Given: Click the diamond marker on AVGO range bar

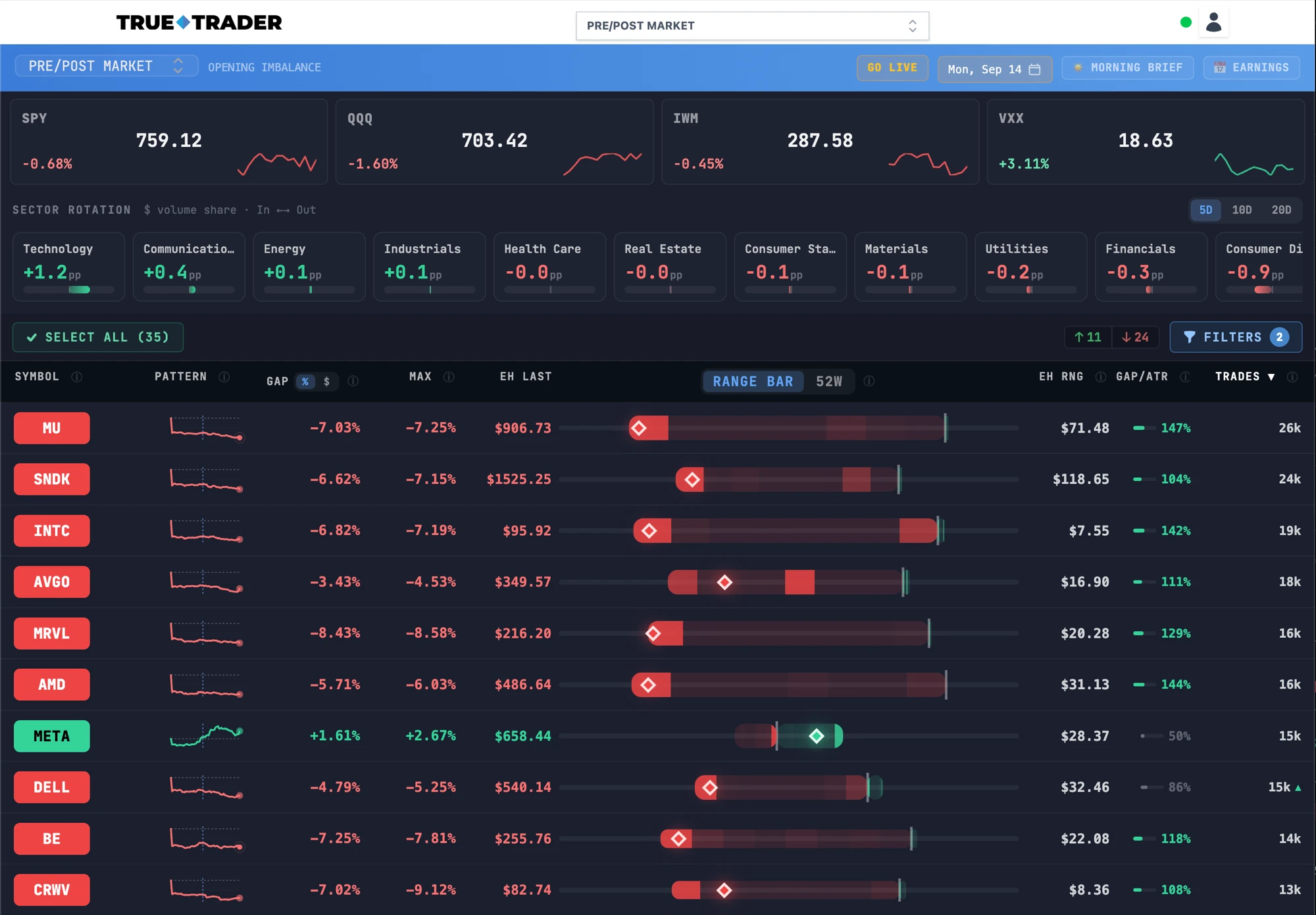Looking at the screenshot, I should coord(724,582).
